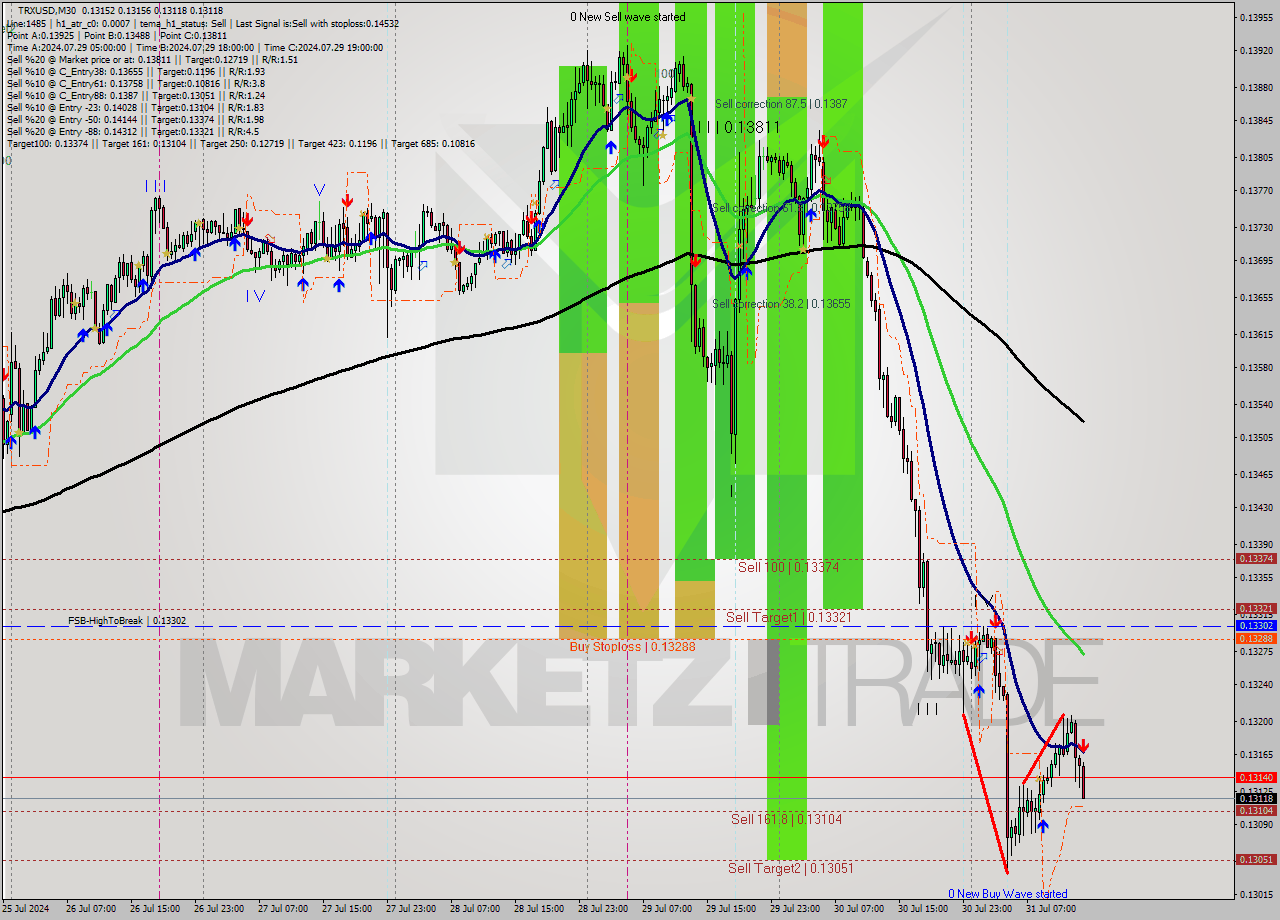Click the '31 Jul 07:00' time axis label
Screen dimensions: 1280x920
[x=1050, y=909]
